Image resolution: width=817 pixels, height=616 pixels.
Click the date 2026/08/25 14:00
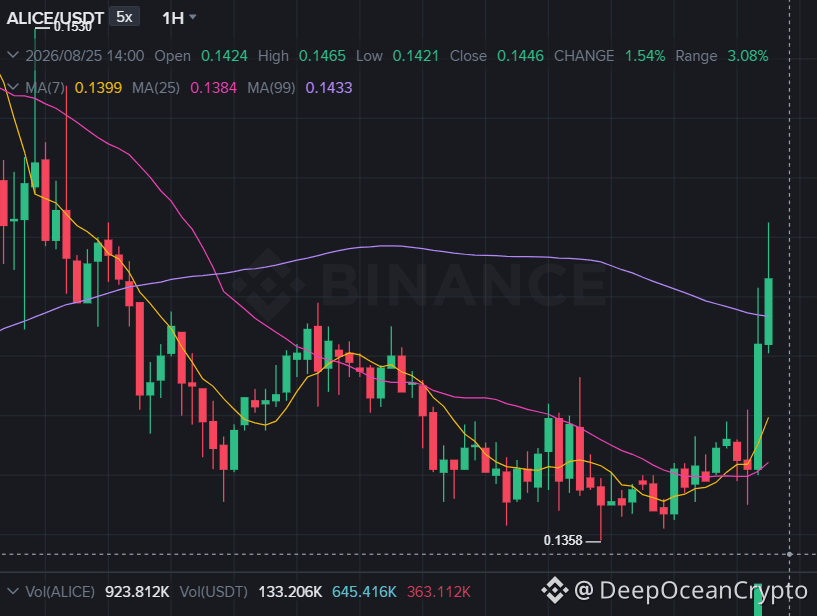85,56
